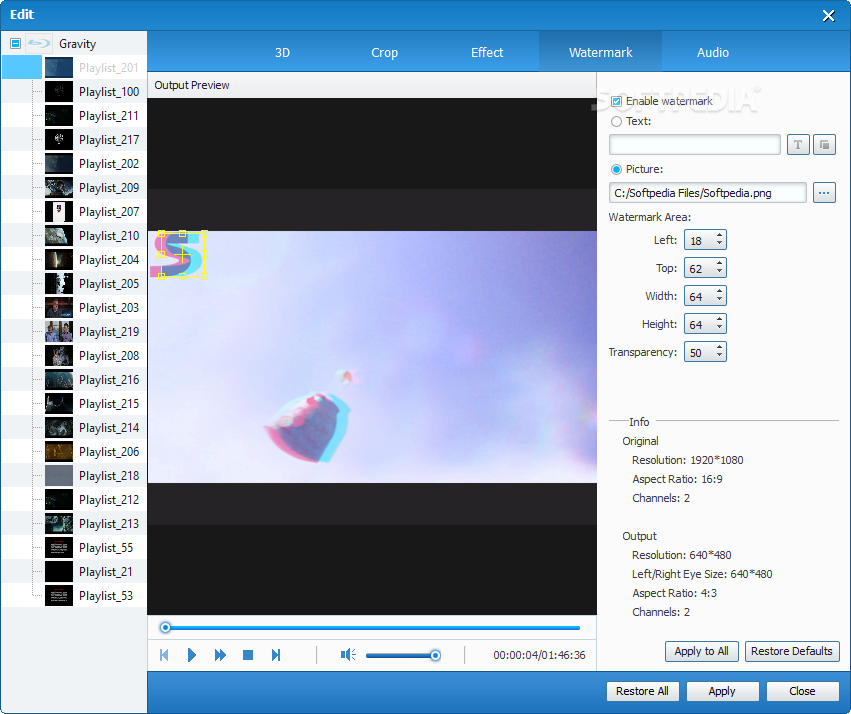This screenshot has width=851, height=714.
Task: Click the watermark text input field
Action: [x=695, y=145]
